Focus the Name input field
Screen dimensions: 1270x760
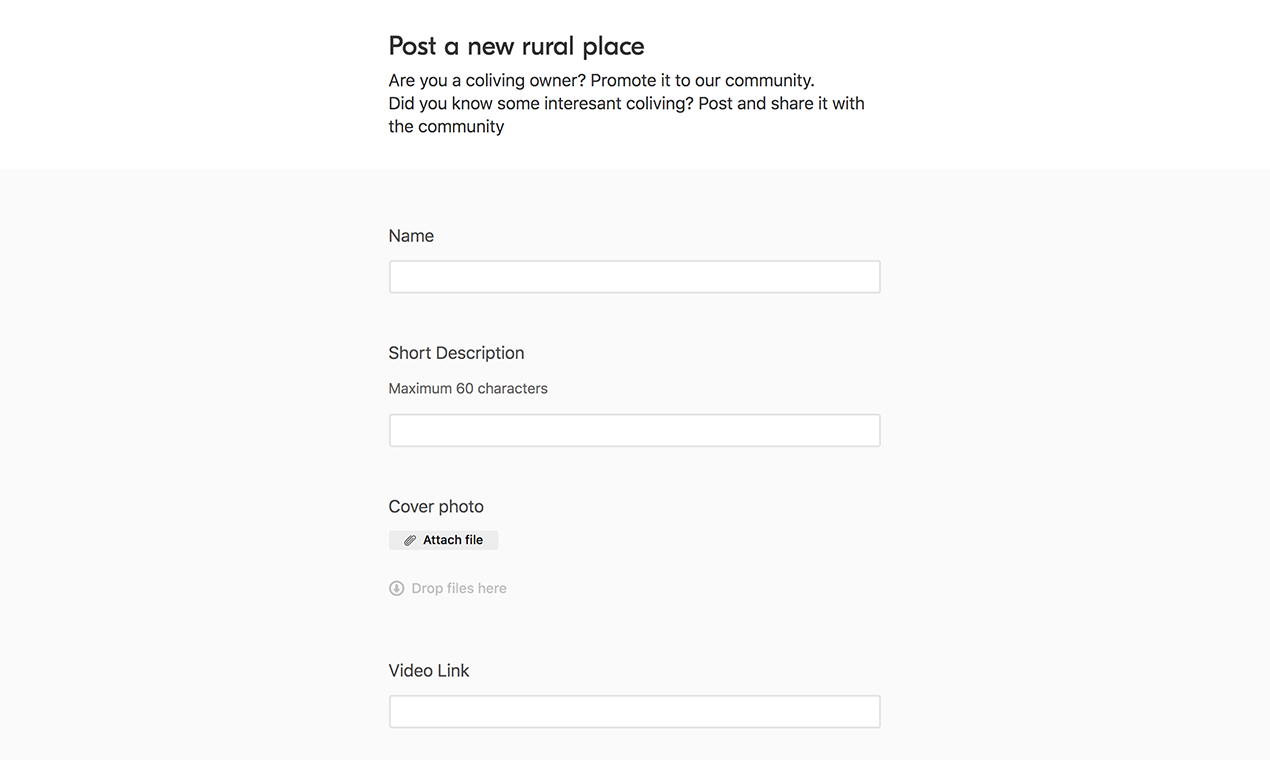(x=634, y=277)
